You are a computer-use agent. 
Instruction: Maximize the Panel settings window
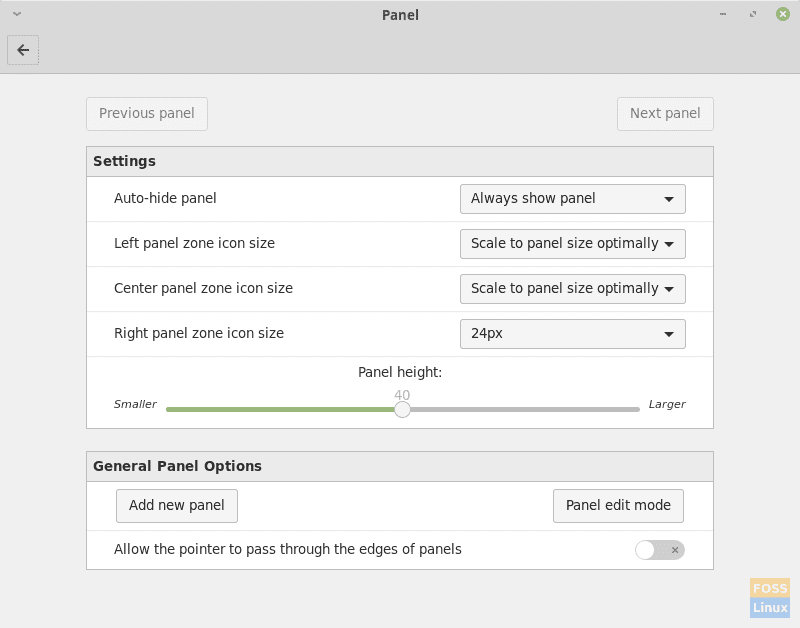pyautogui.click(x=753, y=14)
